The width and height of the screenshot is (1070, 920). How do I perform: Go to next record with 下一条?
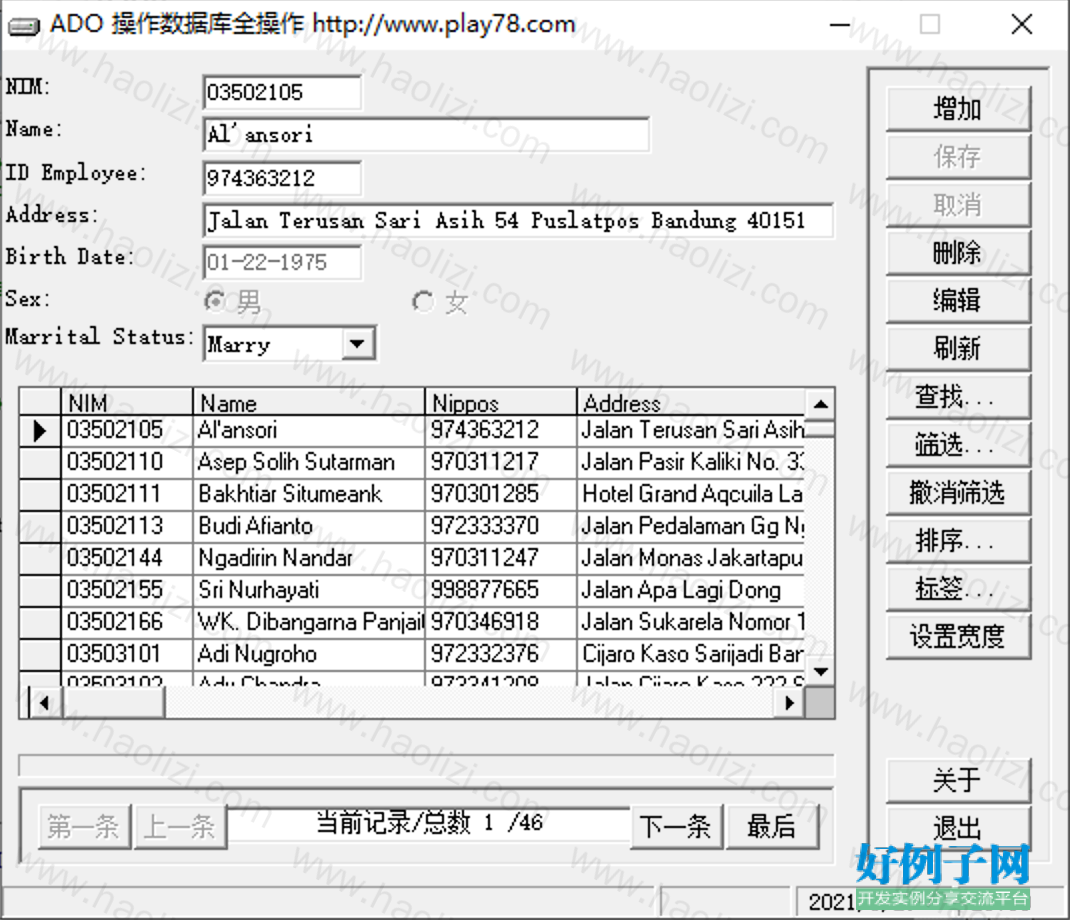click(x=676, y=827)
